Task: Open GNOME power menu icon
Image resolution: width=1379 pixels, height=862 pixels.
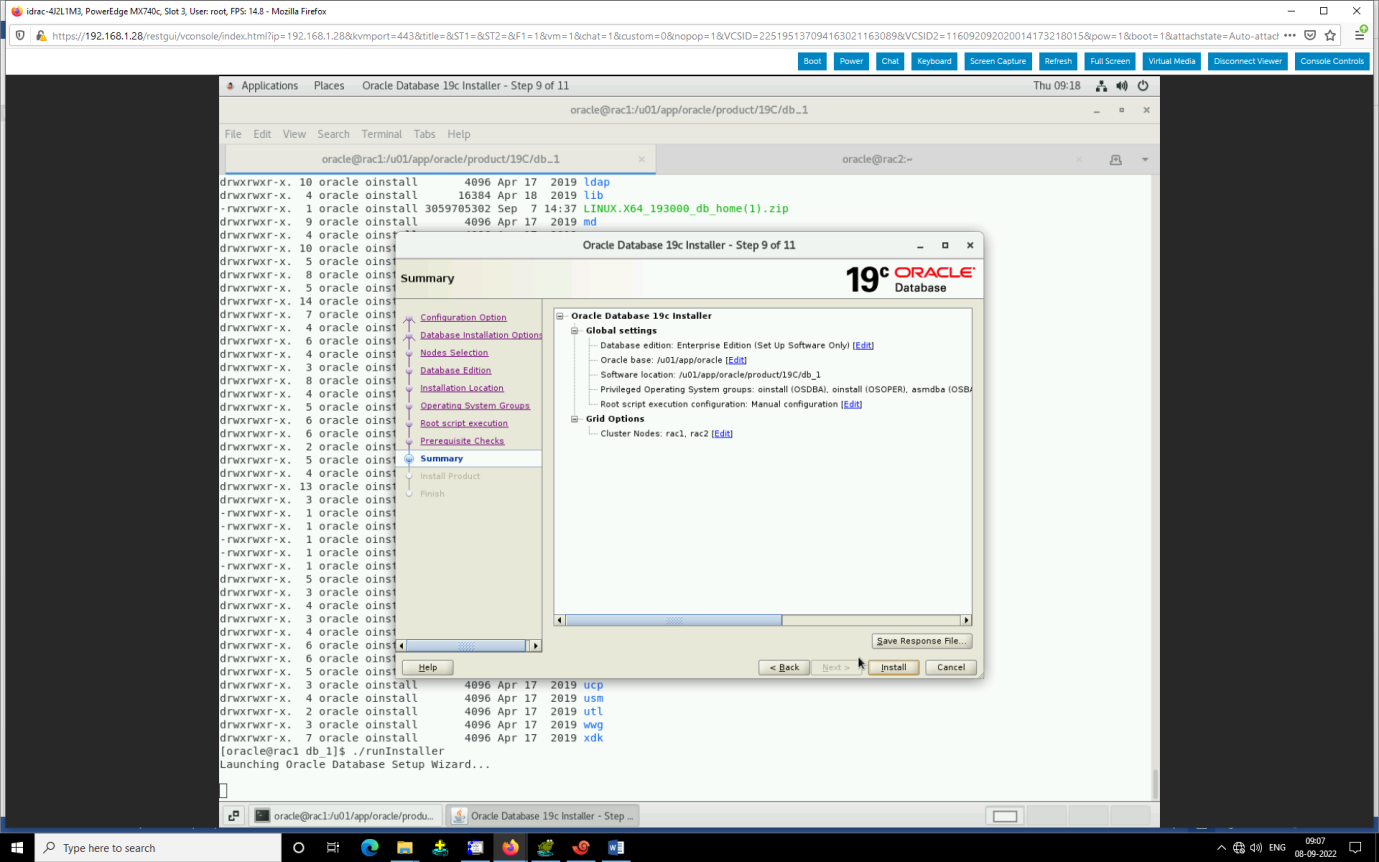Action: click(1142, 86)
